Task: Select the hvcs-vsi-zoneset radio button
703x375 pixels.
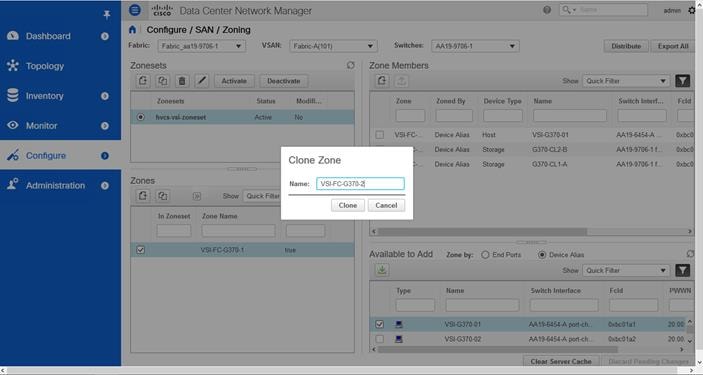Action: [x=141, y=117]
